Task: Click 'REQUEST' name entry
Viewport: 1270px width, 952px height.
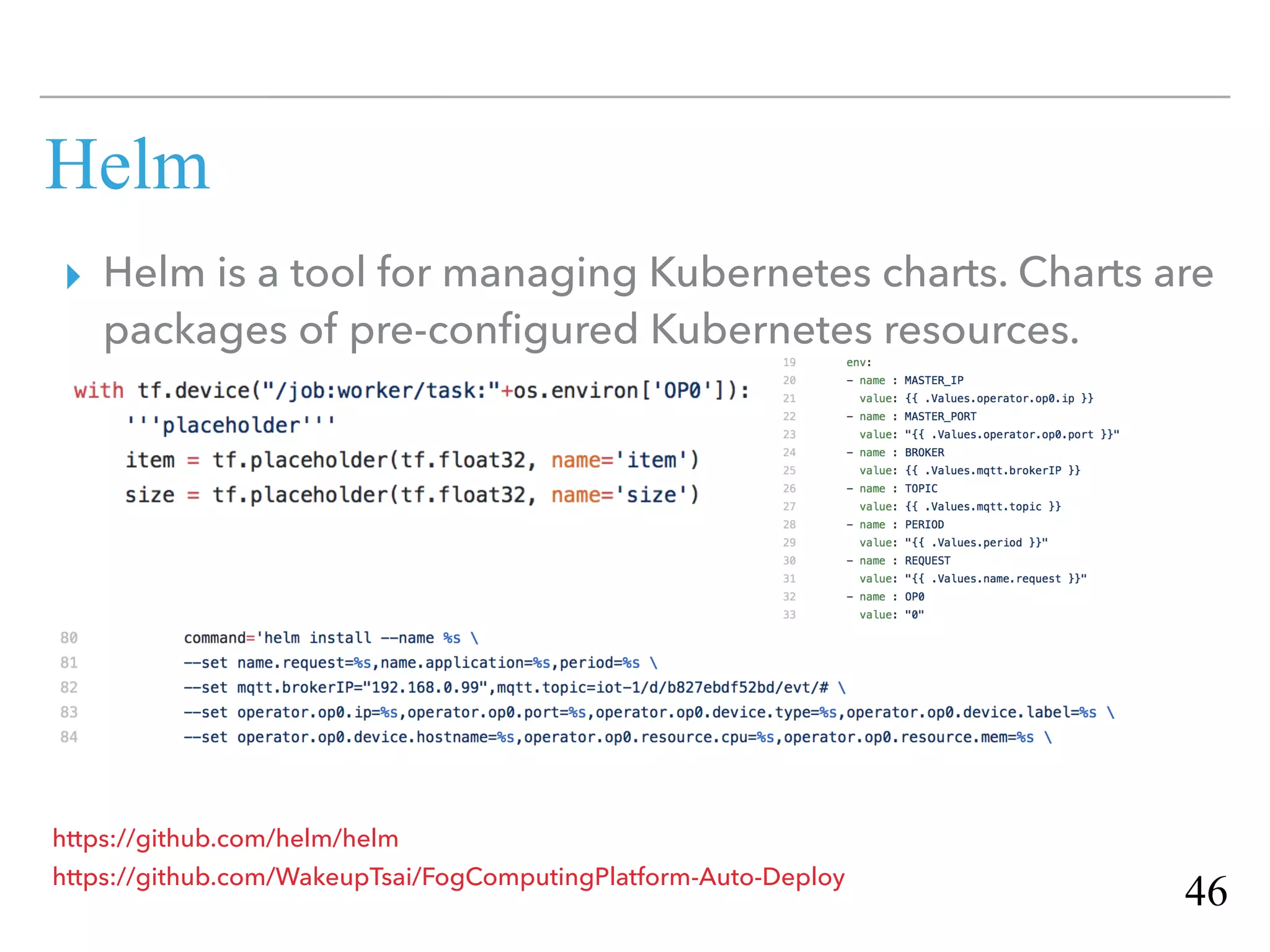Action: tap(927, 560)
